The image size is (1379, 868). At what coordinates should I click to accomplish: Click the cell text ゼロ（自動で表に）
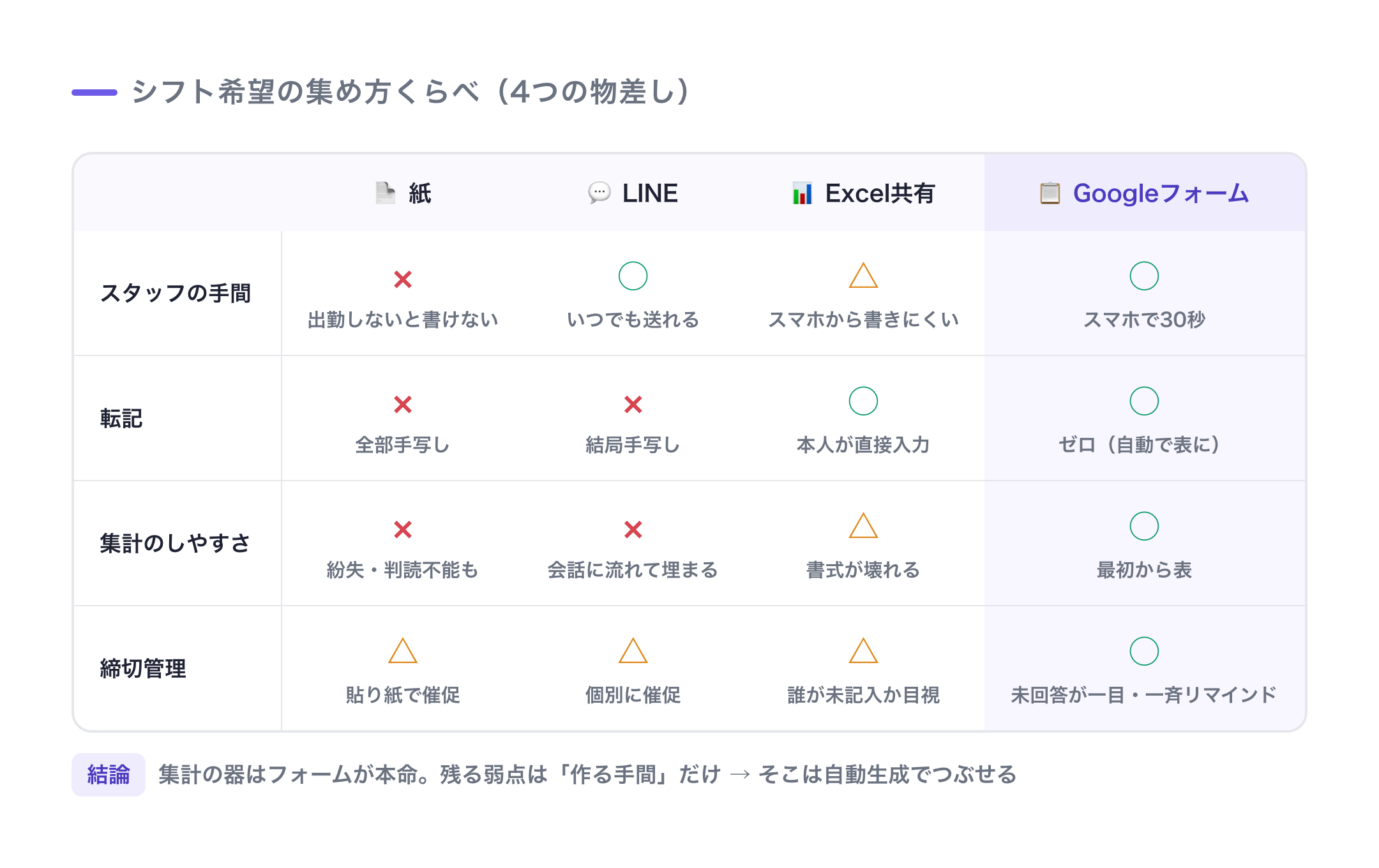point(1140,445)
